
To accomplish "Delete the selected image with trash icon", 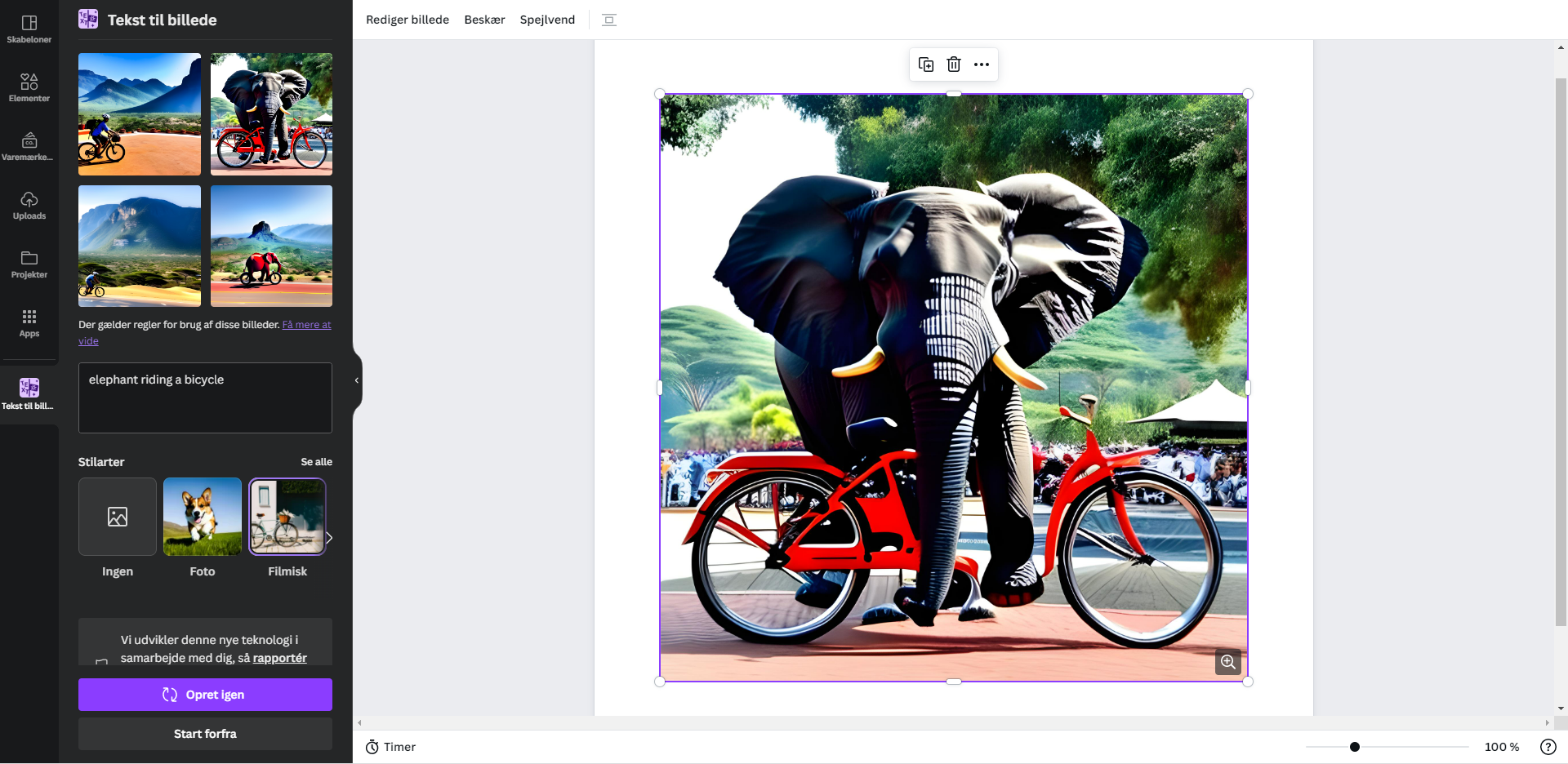I will [954, 64].
